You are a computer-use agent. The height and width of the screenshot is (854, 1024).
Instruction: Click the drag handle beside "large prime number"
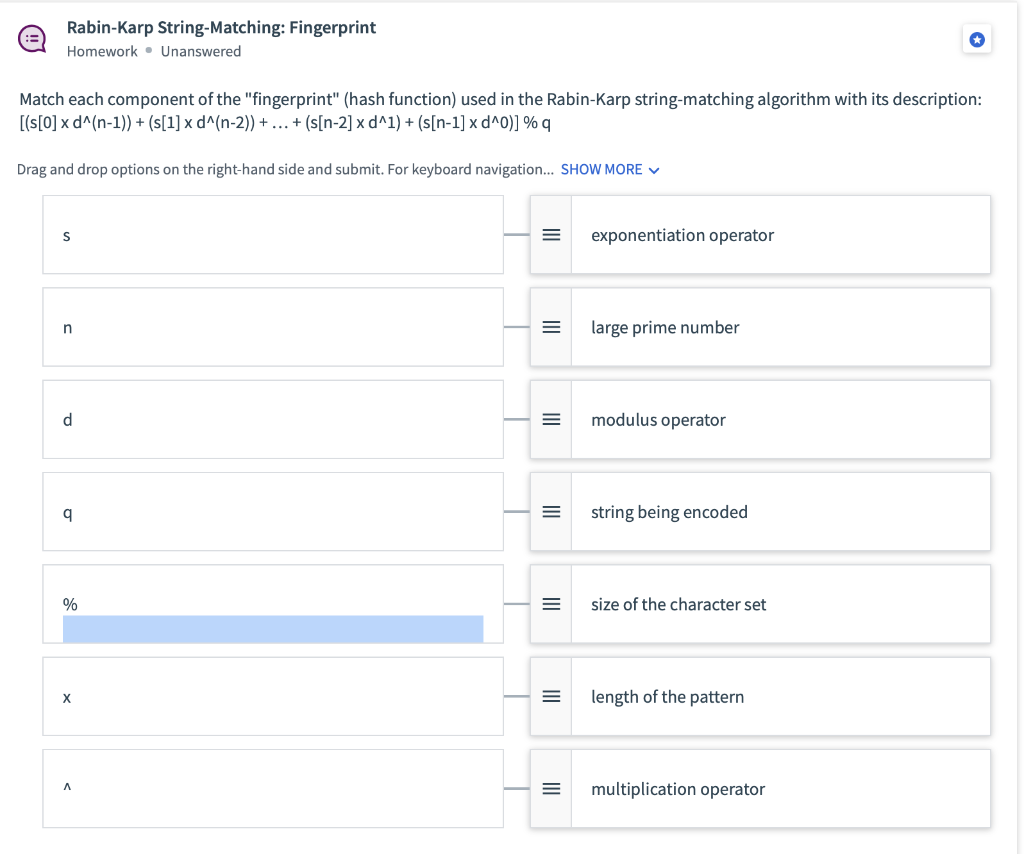pyautogui.click(x=550, y=327)
